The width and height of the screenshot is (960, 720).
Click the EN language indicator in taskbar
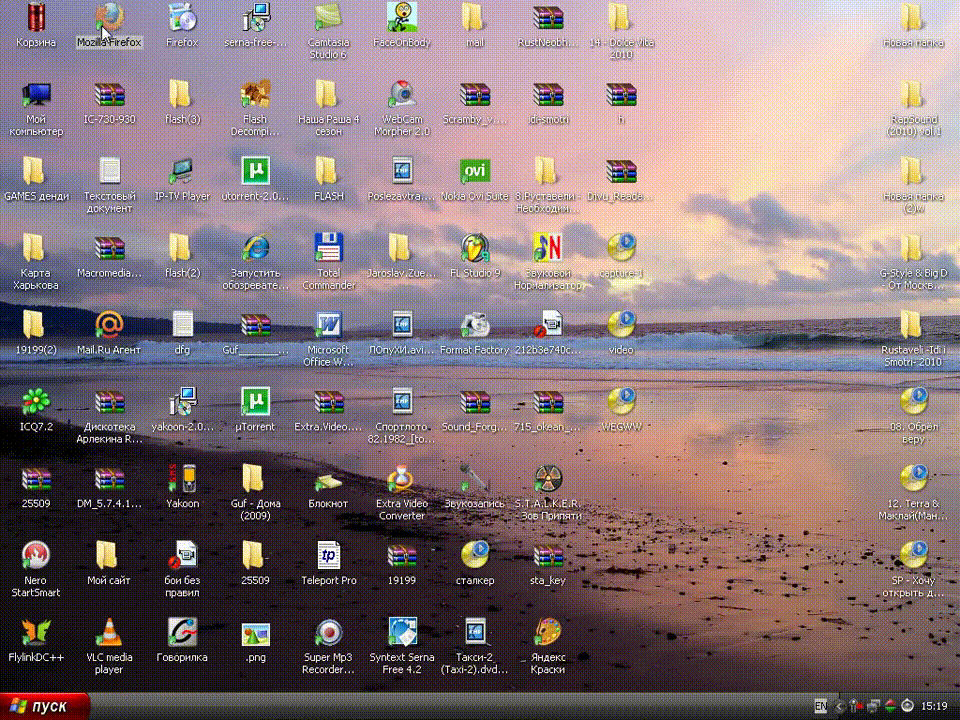click(820, 706)
